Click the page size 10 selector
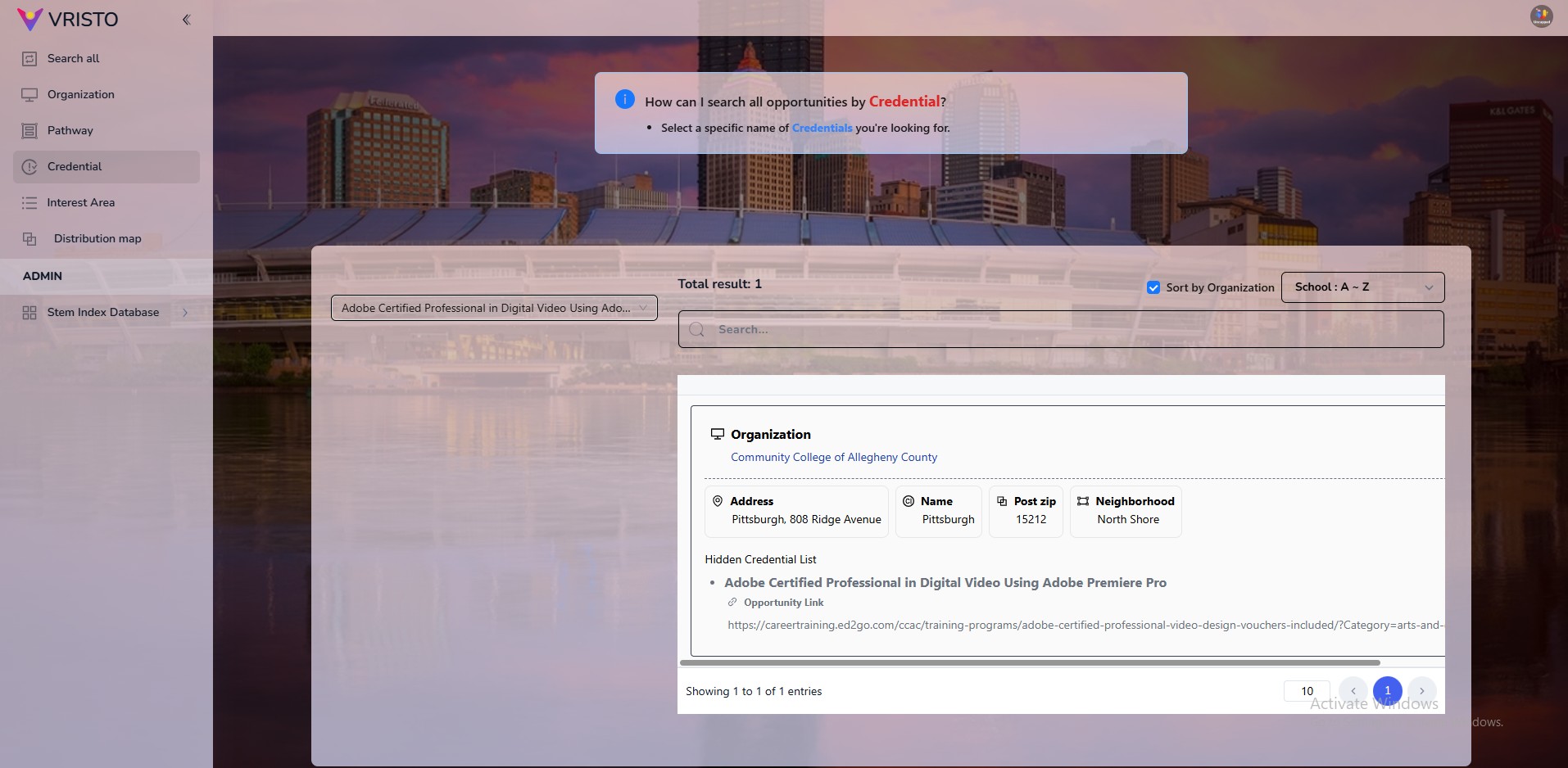 tap(1307, 691)
